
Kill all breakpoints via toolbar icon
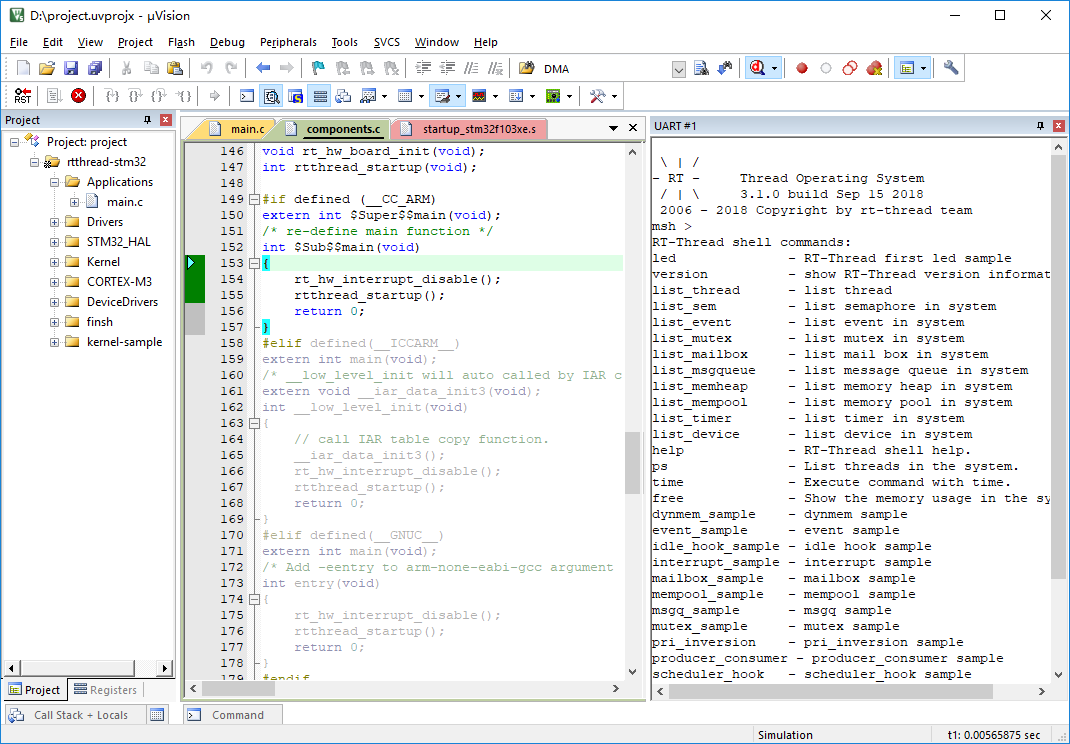pyautogui.click(x=875, y=68)
